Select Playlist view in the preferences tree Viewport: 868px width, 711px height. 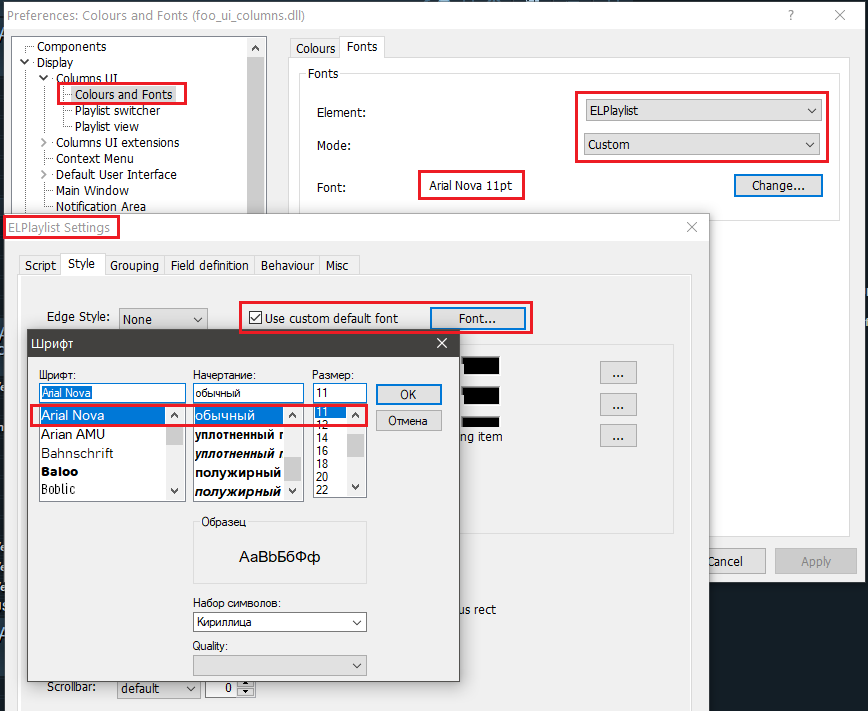click(x=106, y=126)
